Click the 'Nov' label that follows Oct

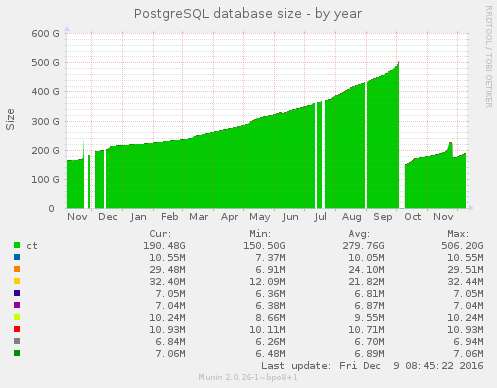click(443, 217)
